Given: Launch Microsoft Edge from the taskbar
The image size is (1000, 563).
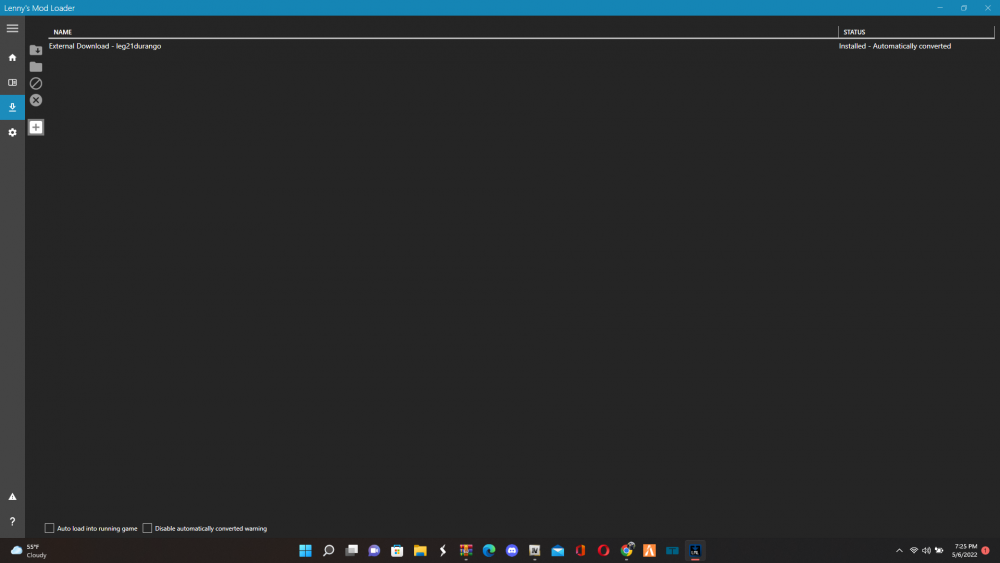Looking at the screenshot, I should 489,550.
